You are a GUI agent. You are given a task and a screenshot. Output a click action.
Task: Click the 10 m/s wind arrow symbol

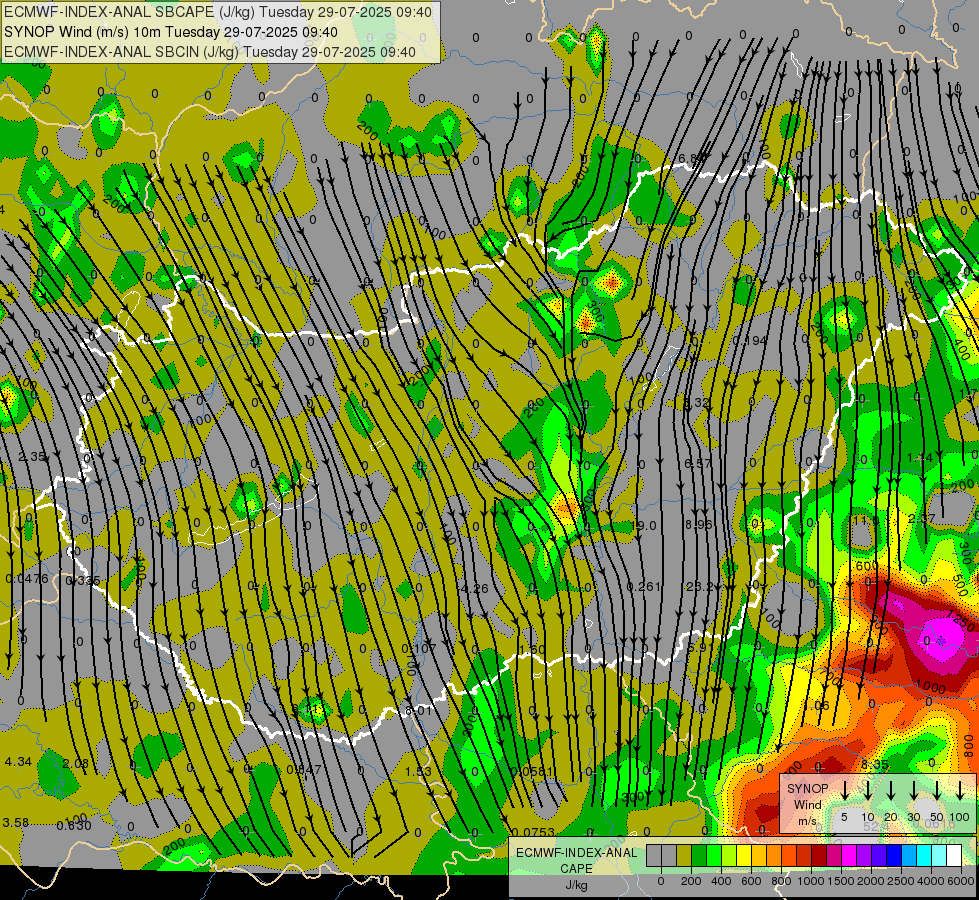pos(868,790)
